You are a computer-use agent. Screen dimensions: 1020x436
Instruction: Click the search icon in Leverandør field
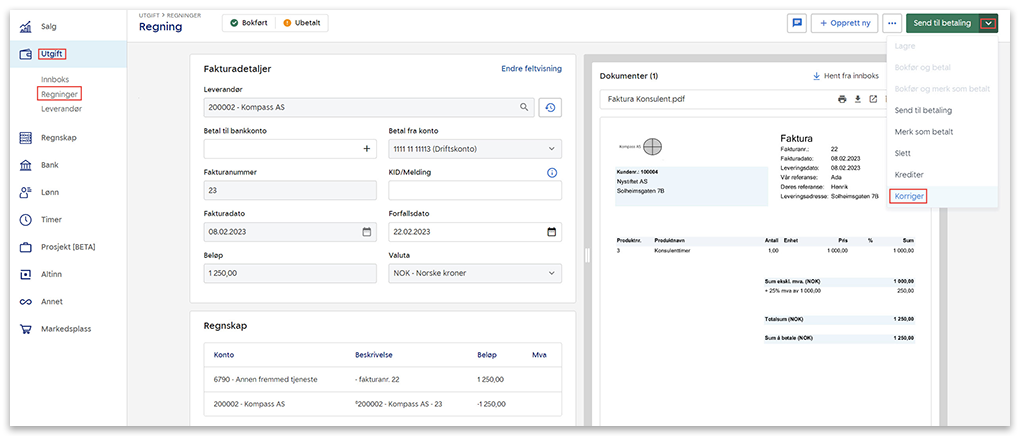pos(523,107)
